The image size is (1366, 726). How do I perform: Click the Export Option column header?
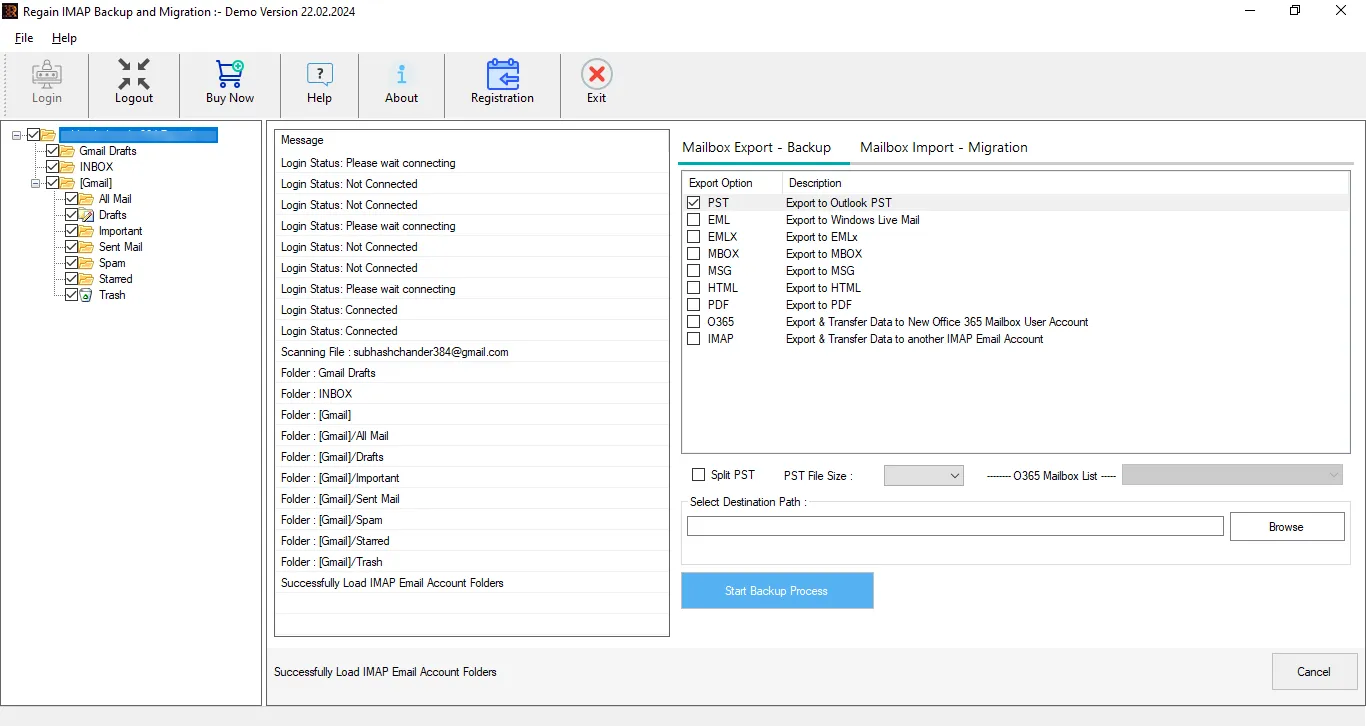coord(732,183)
